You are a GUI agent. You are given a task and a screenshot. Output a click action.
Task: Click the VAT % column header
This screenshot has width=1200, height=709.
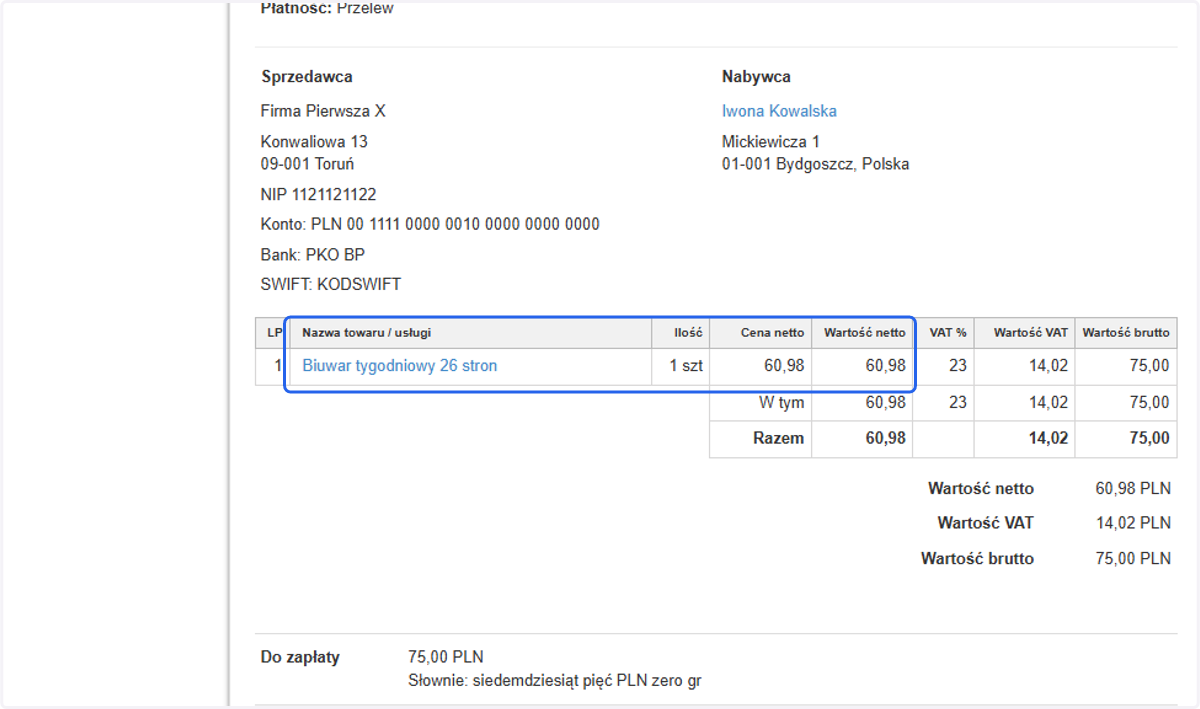948,332
